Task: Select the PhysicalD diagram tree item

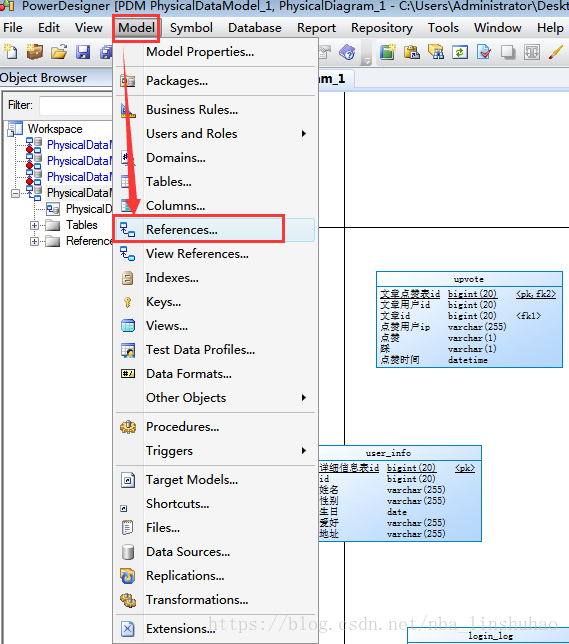Action: (x=89, y=209)
